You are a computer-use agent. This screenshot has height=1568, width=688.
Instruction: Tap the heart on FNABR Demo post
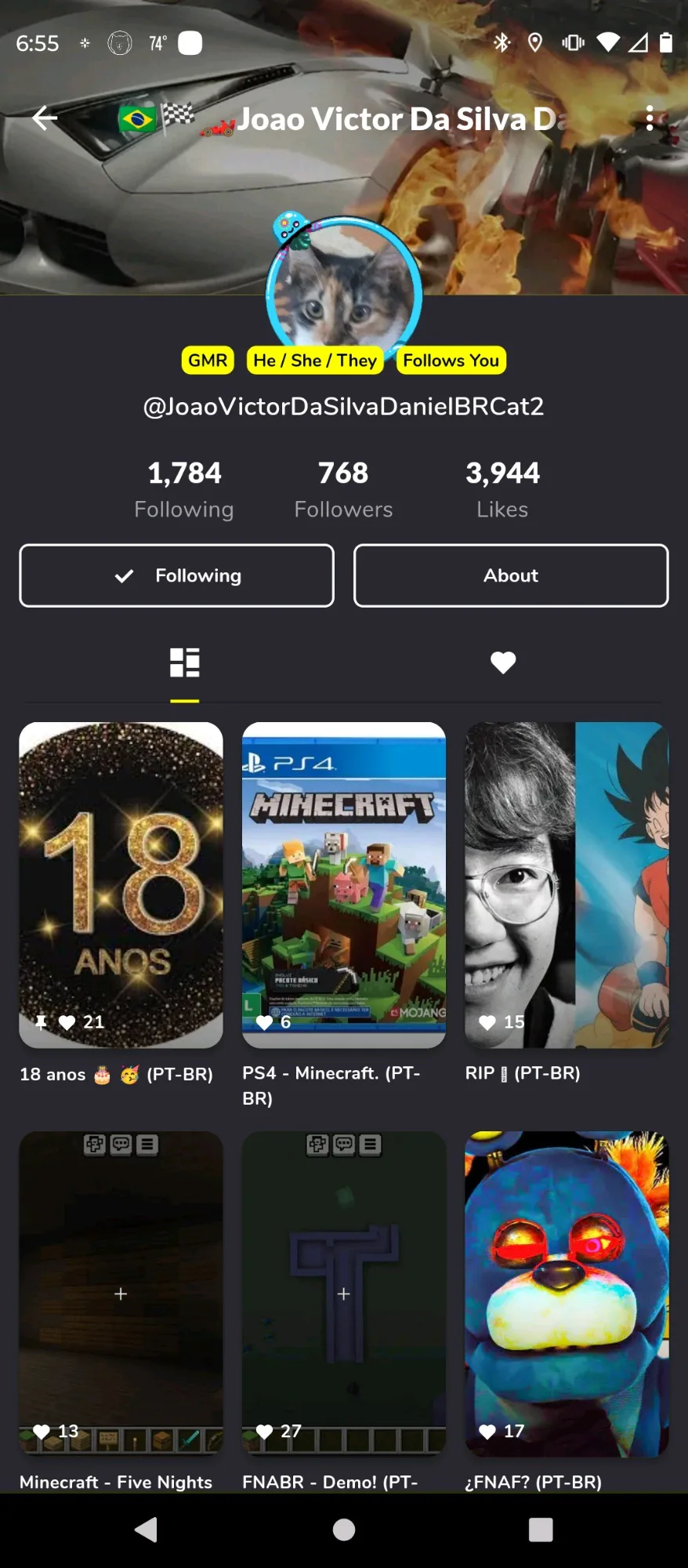(x=265, y=1432)
